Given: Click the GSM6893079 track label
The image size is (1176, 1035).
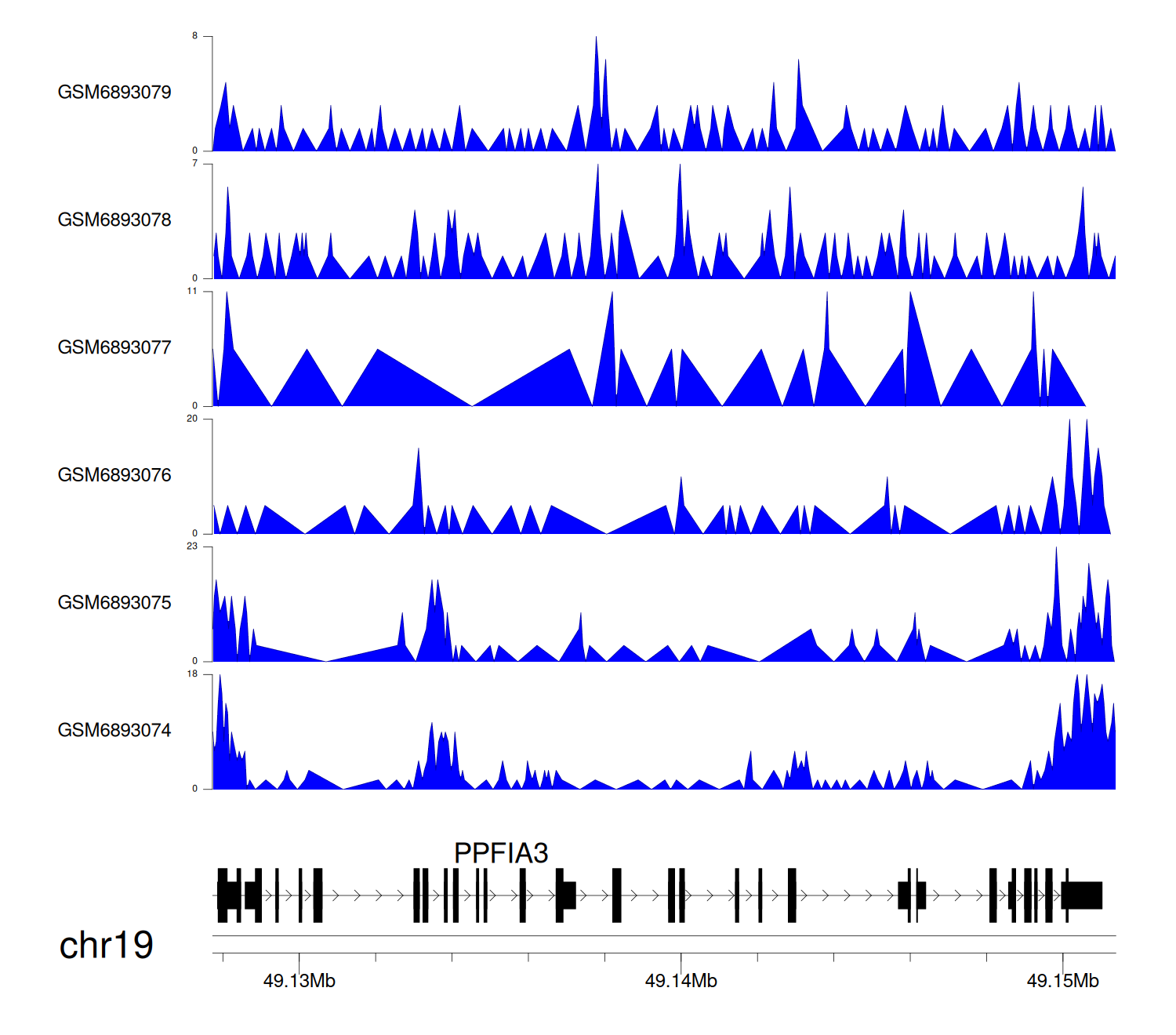Looking at the screenshot, I should click(x=114, y=93).
